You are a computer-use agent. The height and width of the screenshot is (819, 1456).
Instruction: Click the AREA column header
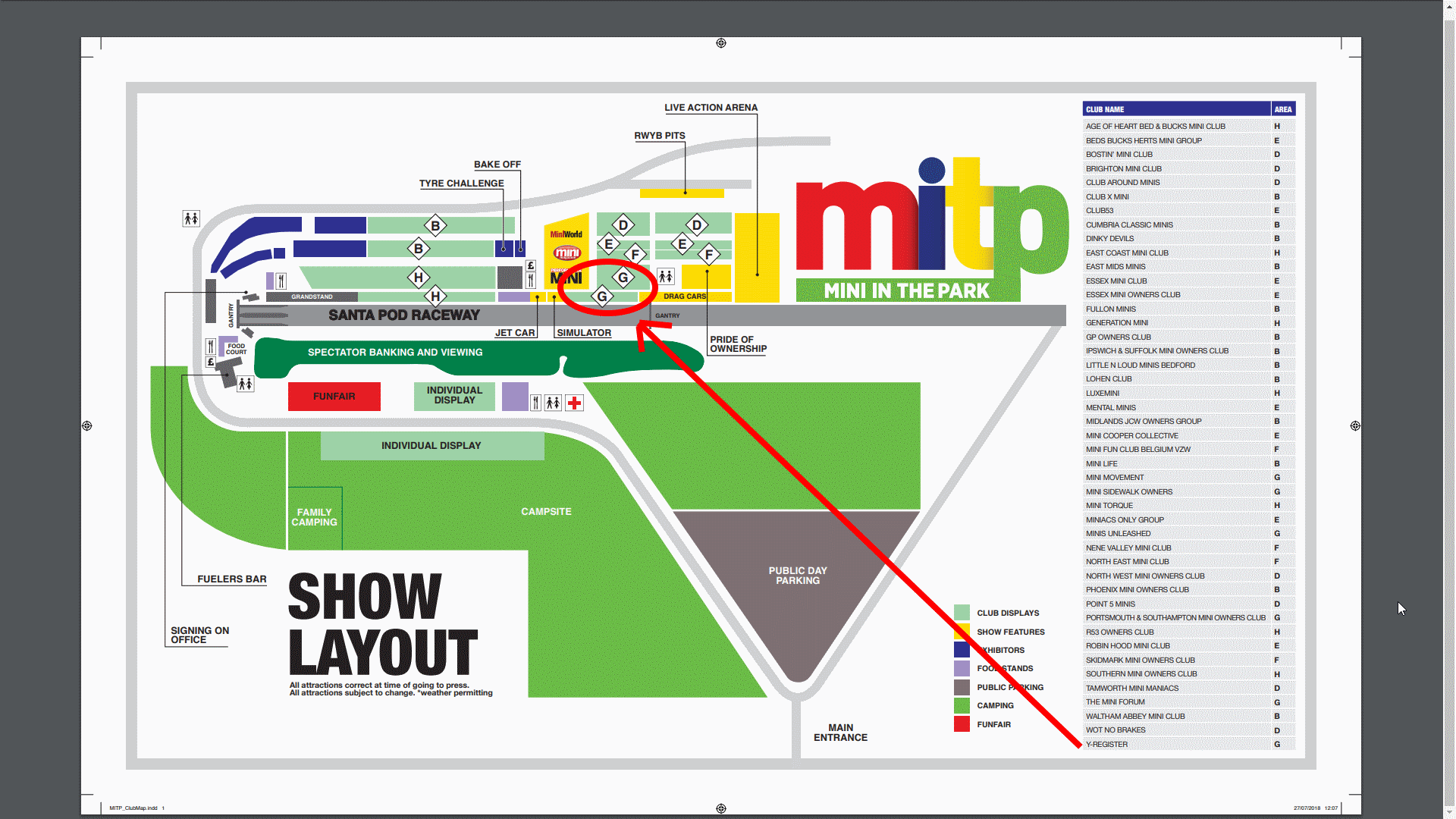[1283, 109]
